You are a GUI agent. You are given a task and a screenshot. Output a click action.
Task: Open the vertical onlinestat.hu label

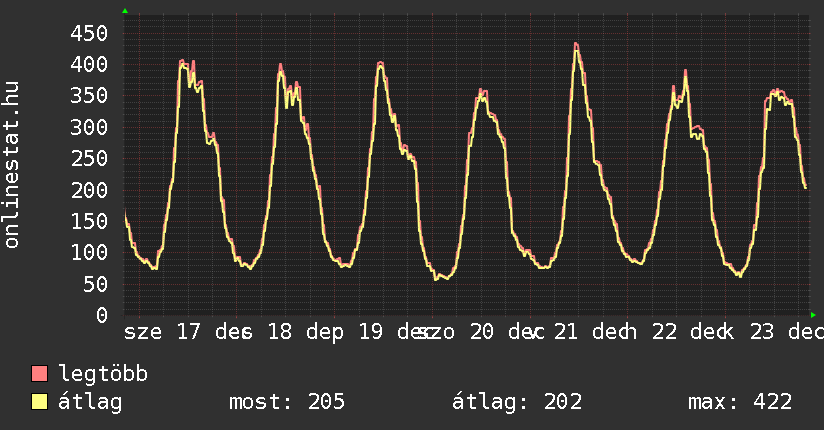pyautogui.click(x=13, y=165)
